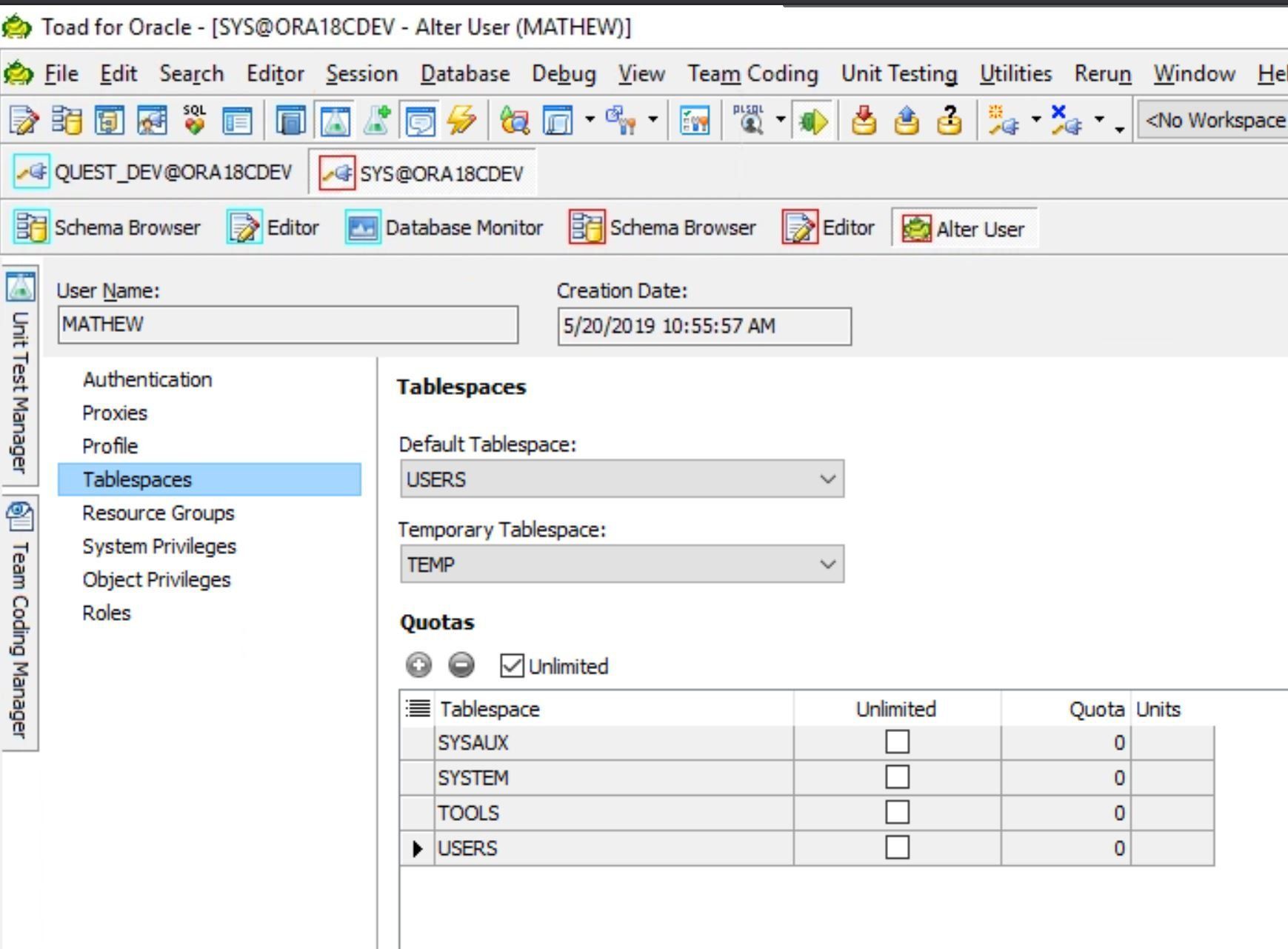Viewport: 1288px width, 949px height.
Task: Click the PL/SQL profiler magnifier icon
Action: coord(749,120)
